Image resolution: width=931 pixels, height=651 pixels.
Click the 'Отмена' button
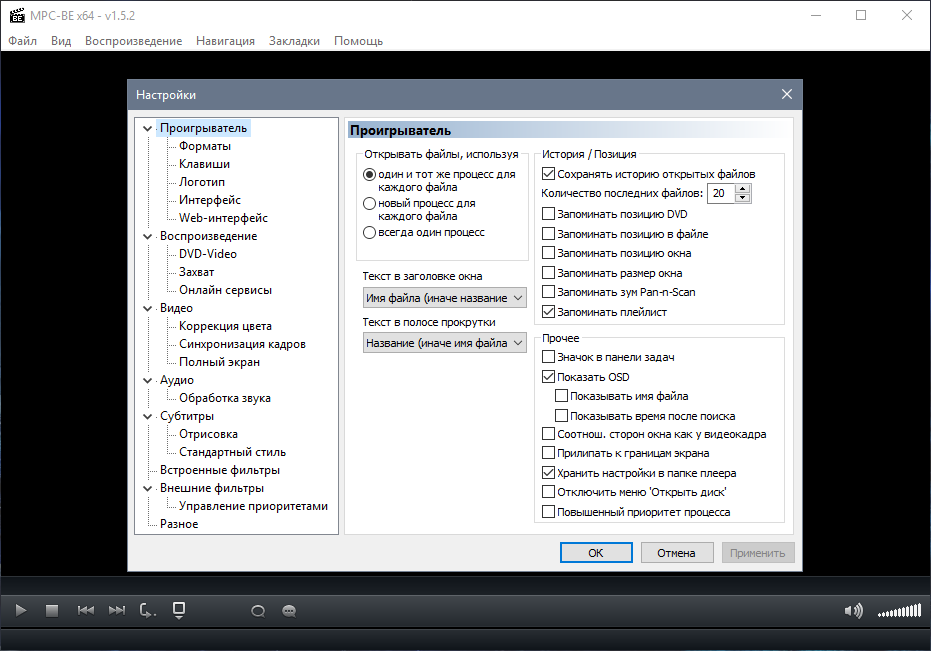tap(676, 552)
